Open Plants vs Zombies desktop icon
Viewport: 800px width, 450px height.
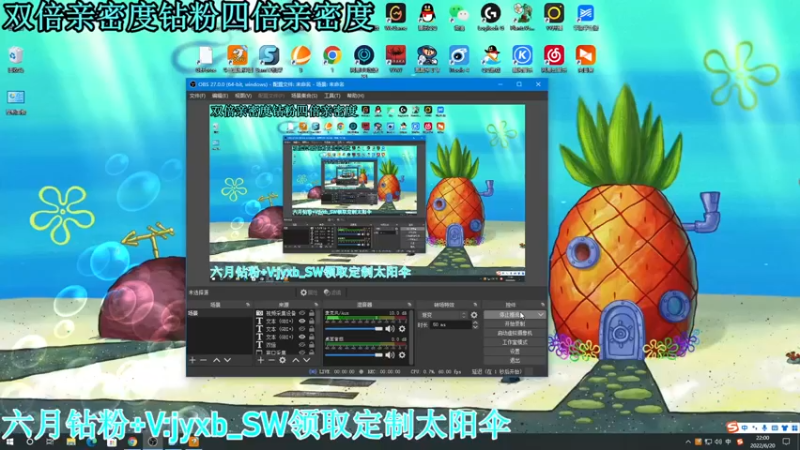tap(522, 16)
